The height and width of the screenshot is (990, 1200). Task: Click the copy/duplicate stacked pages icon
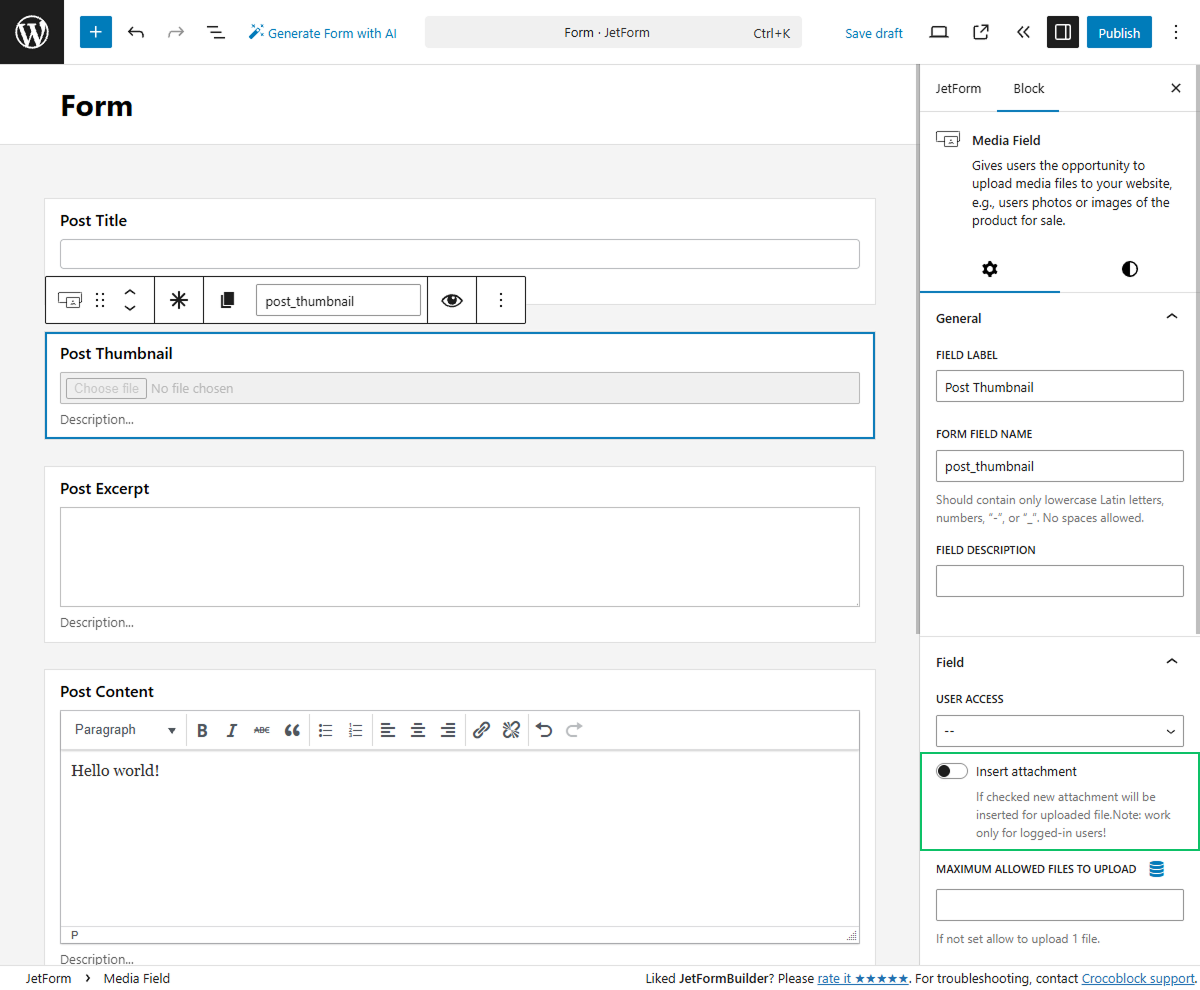point(228,300)
